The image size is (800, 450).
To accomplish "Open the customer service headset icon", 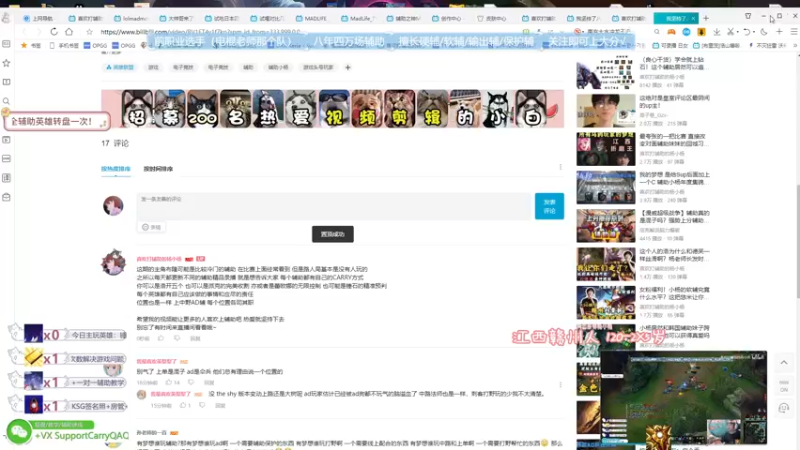I will point(784,408).
